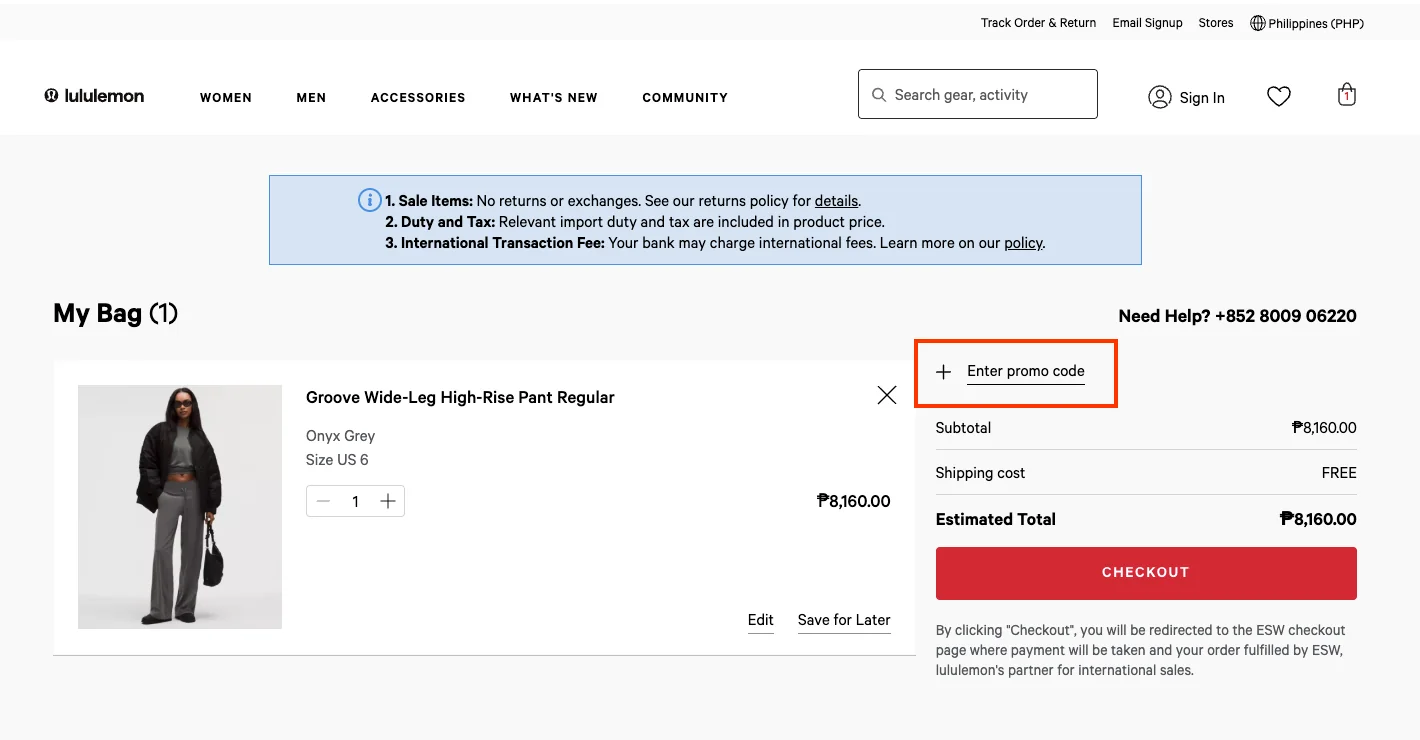Open the wishlist heart icon
The width and height of the screenshot is (1420, 740).
point(1279,96)
